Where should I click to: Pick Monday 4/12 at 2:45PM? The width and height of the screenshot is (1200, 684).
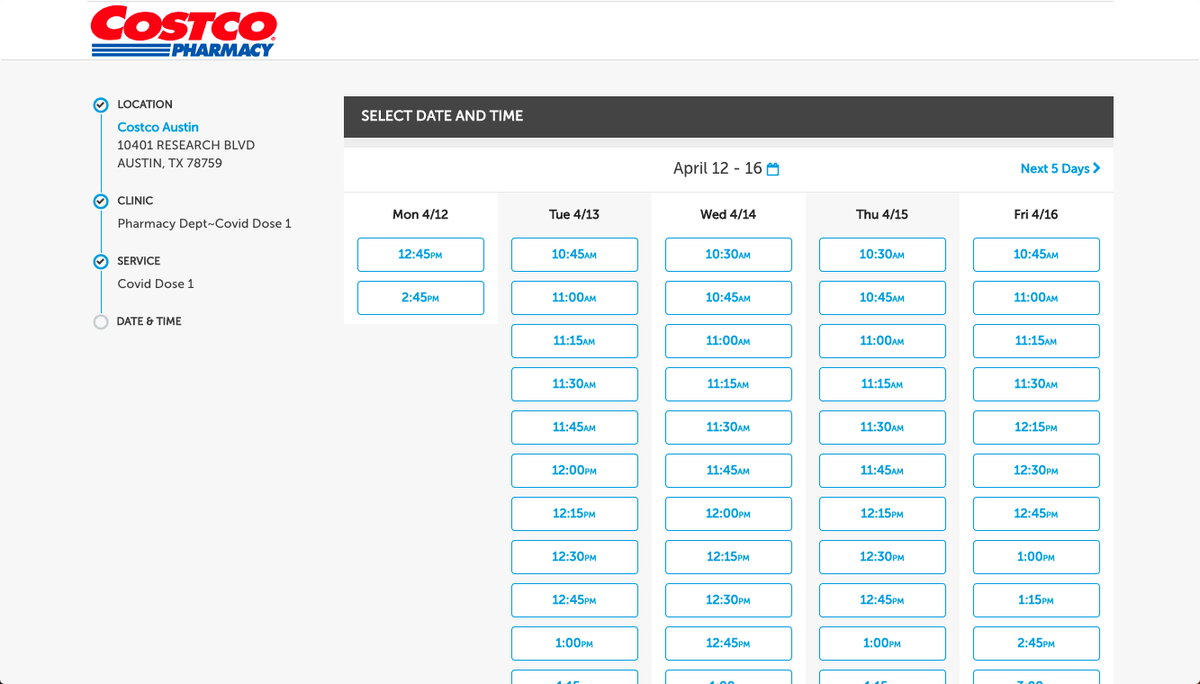(420, 298)
